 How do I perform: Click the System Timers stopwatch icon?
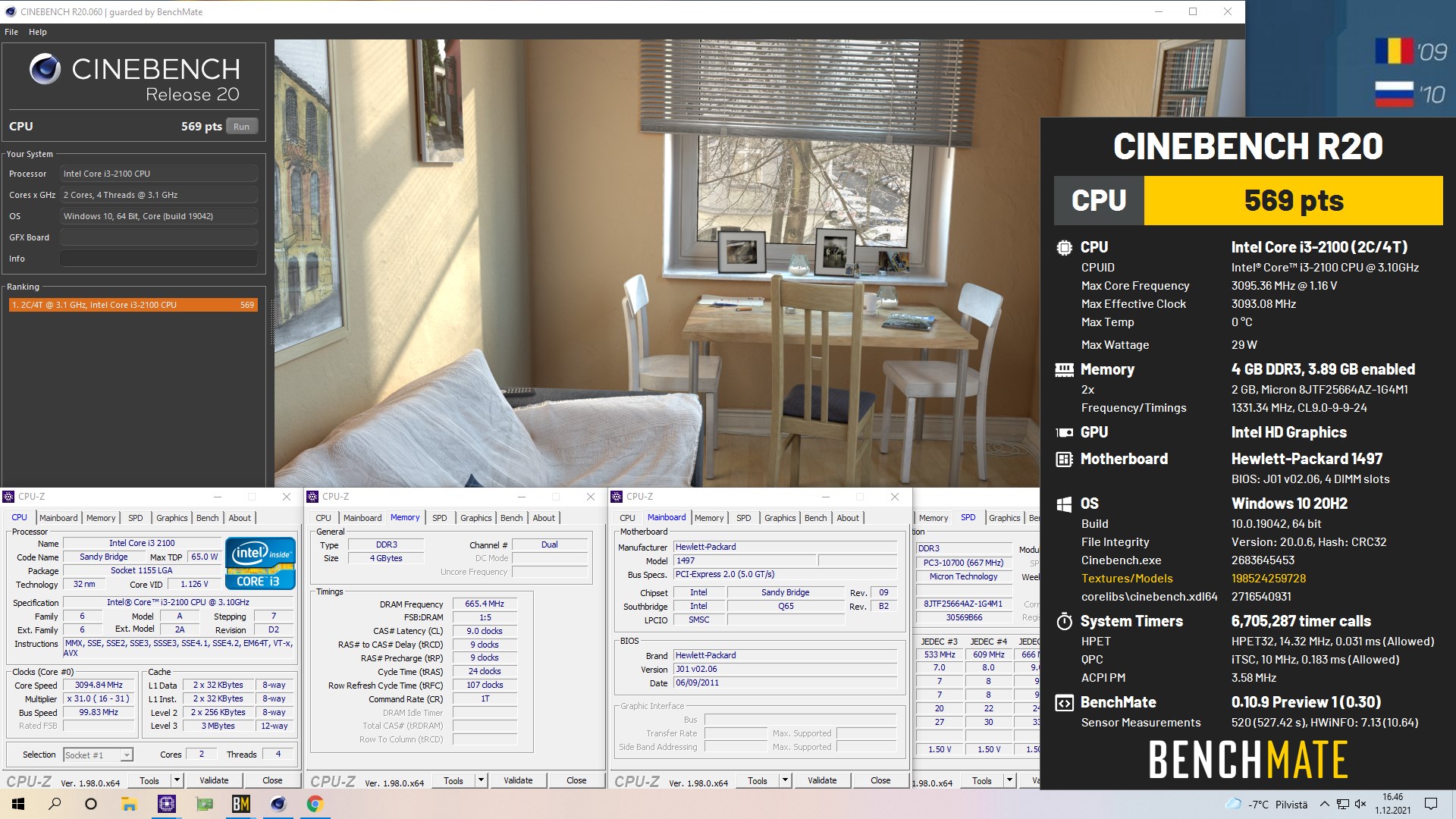[1064, 621]
